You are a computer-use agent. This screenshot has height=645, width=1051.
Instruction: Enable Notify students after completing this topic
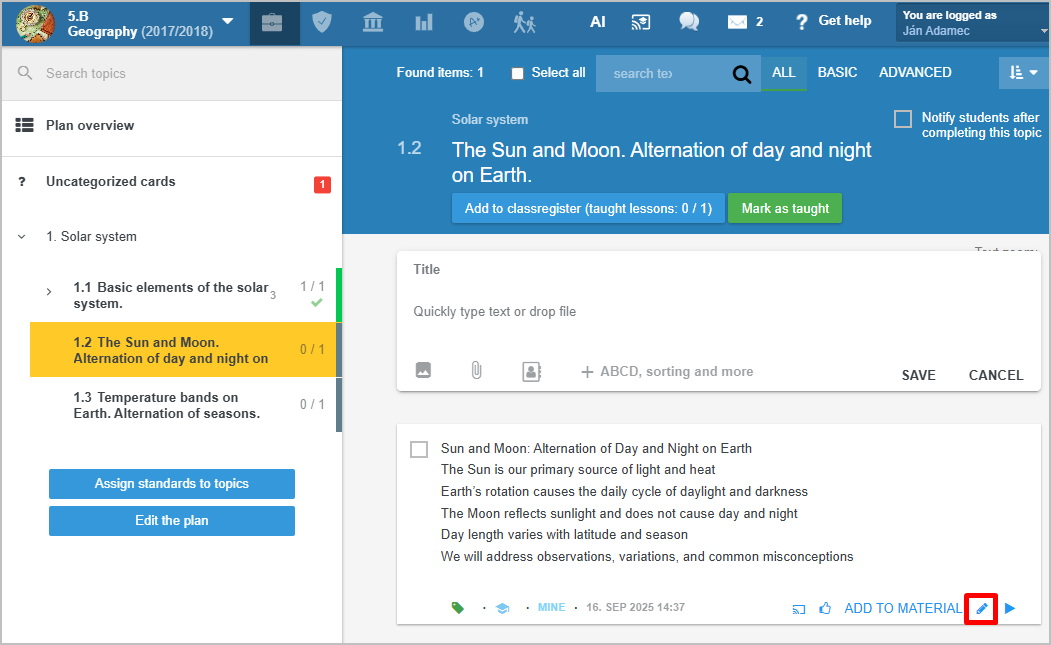(x=903, y=119)
